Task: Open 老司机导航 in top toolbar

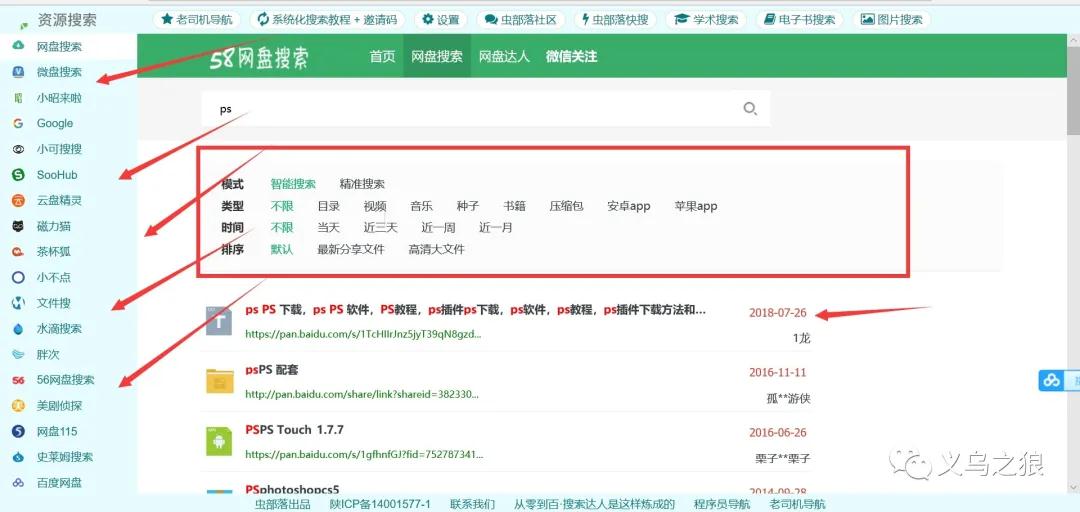Action: 197,19
